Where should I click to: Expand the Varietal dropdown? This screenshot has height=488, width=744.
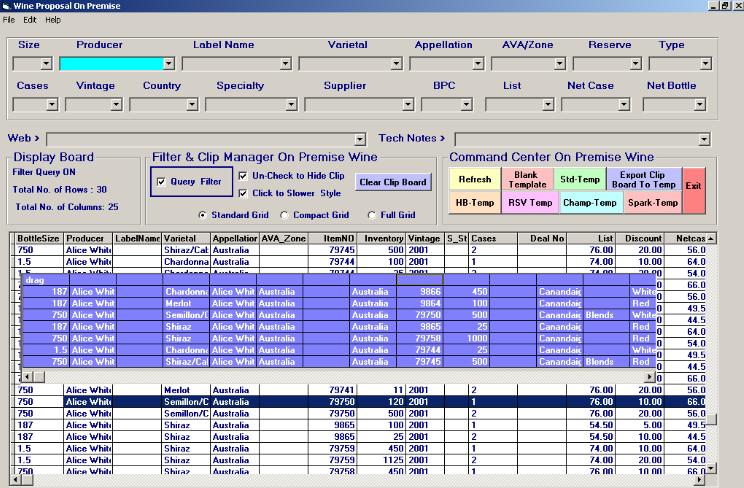point(396,64)
